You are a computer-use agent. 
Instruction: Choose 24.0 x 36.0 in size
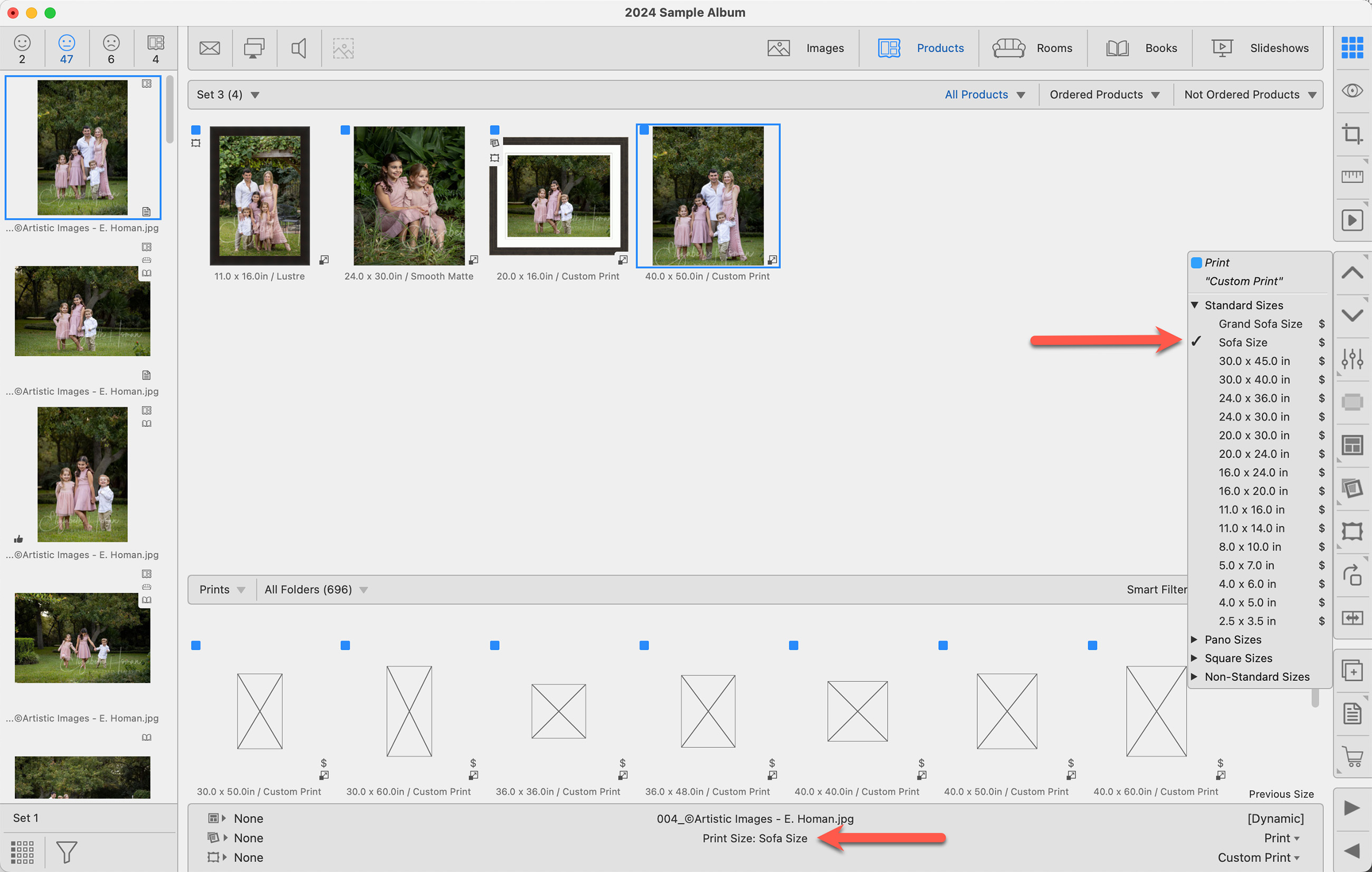click(x=1253, y=398)
